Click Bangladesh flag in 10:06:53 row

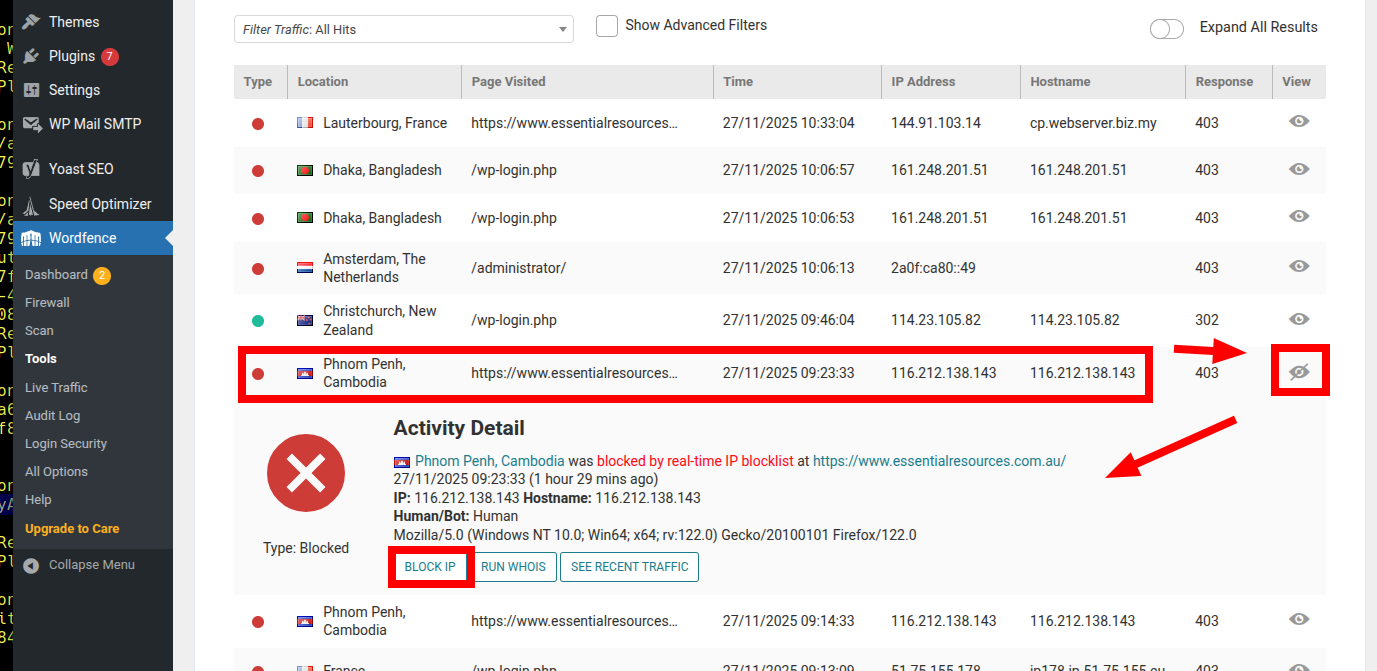[x=305, y=218]
